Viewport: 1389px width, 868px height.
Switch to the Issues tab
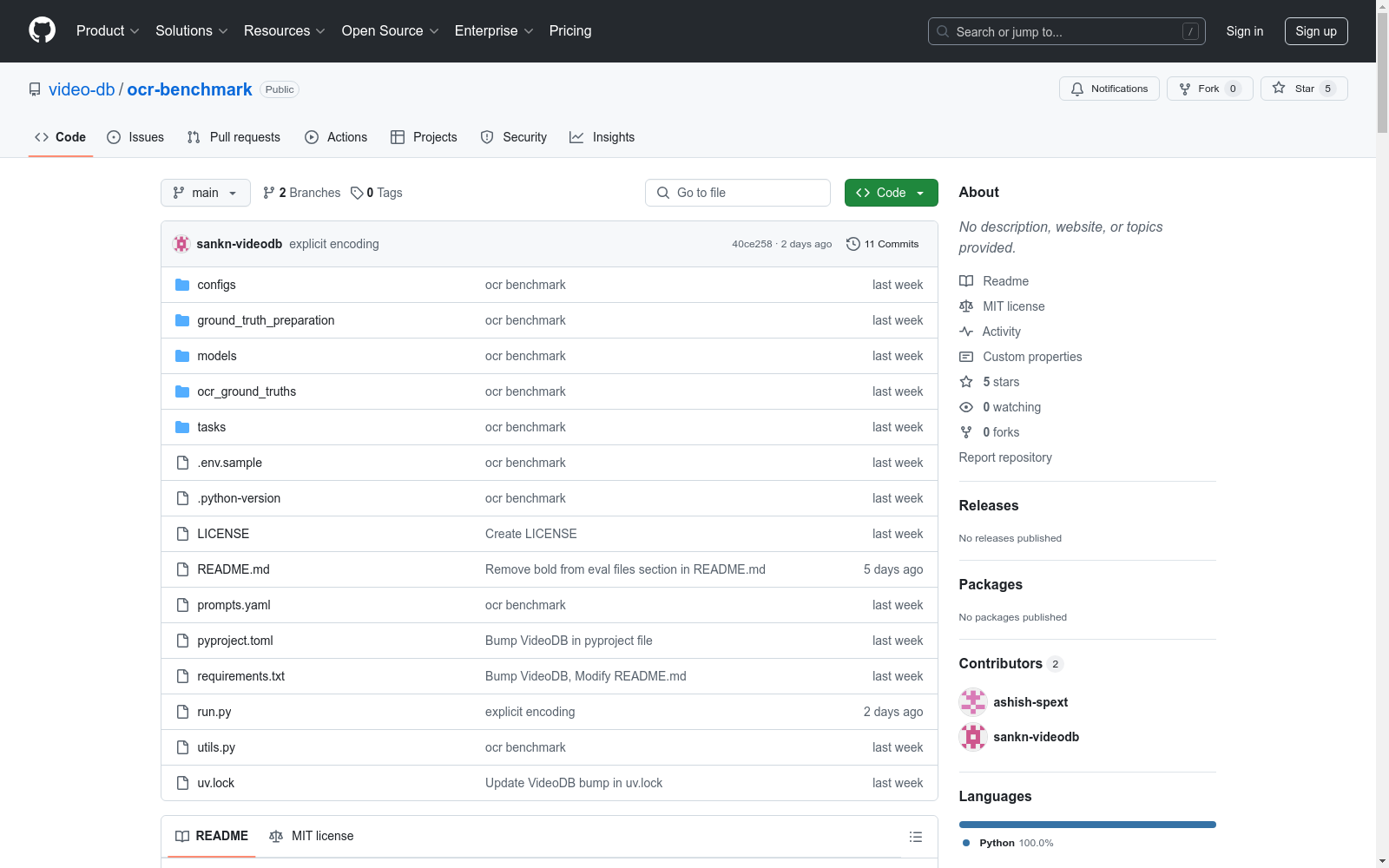coord(135,137)
